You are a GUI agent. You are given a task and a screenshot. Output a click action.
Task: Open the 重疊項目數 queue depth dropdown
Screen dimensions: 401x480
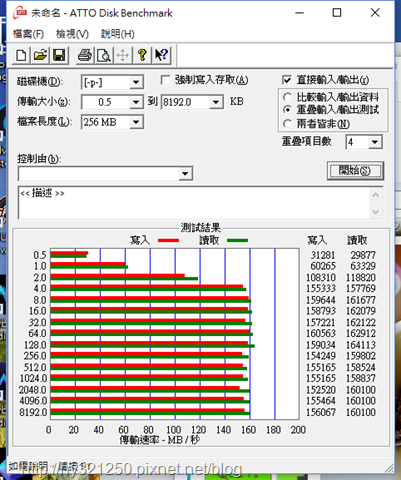375,142
